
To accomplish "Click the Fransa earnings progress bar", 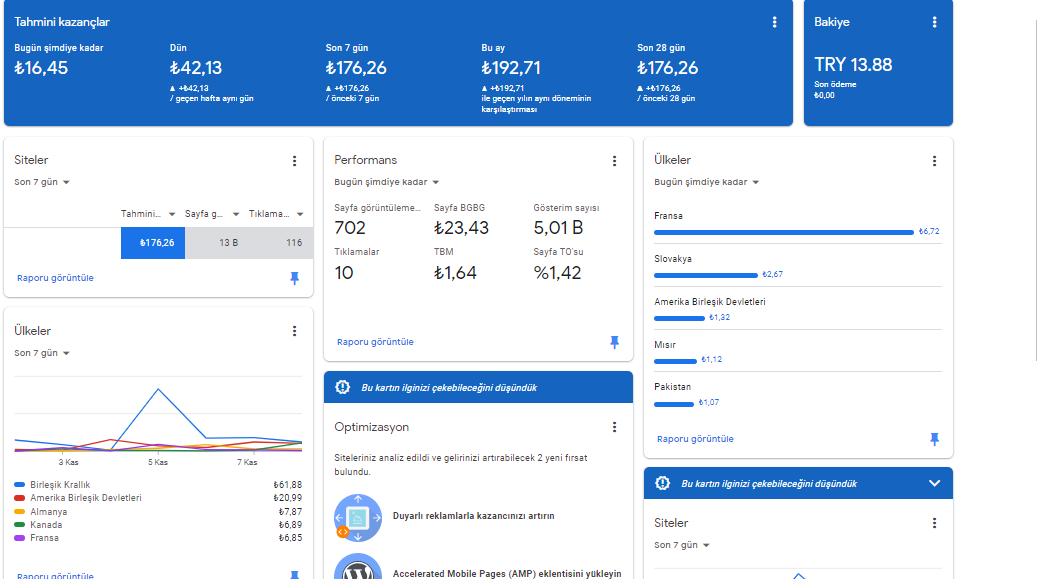I will (x=784, y=232).
